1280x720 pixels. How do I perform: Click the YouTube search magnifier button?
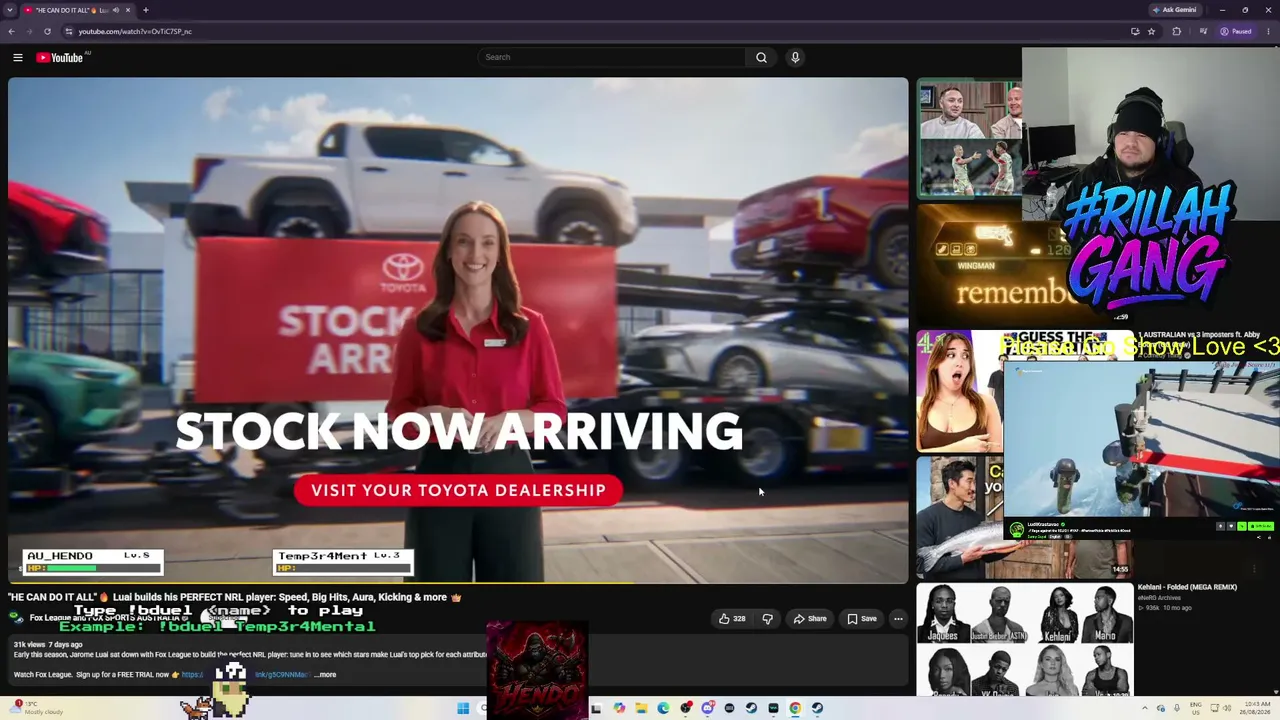point(761,57)
